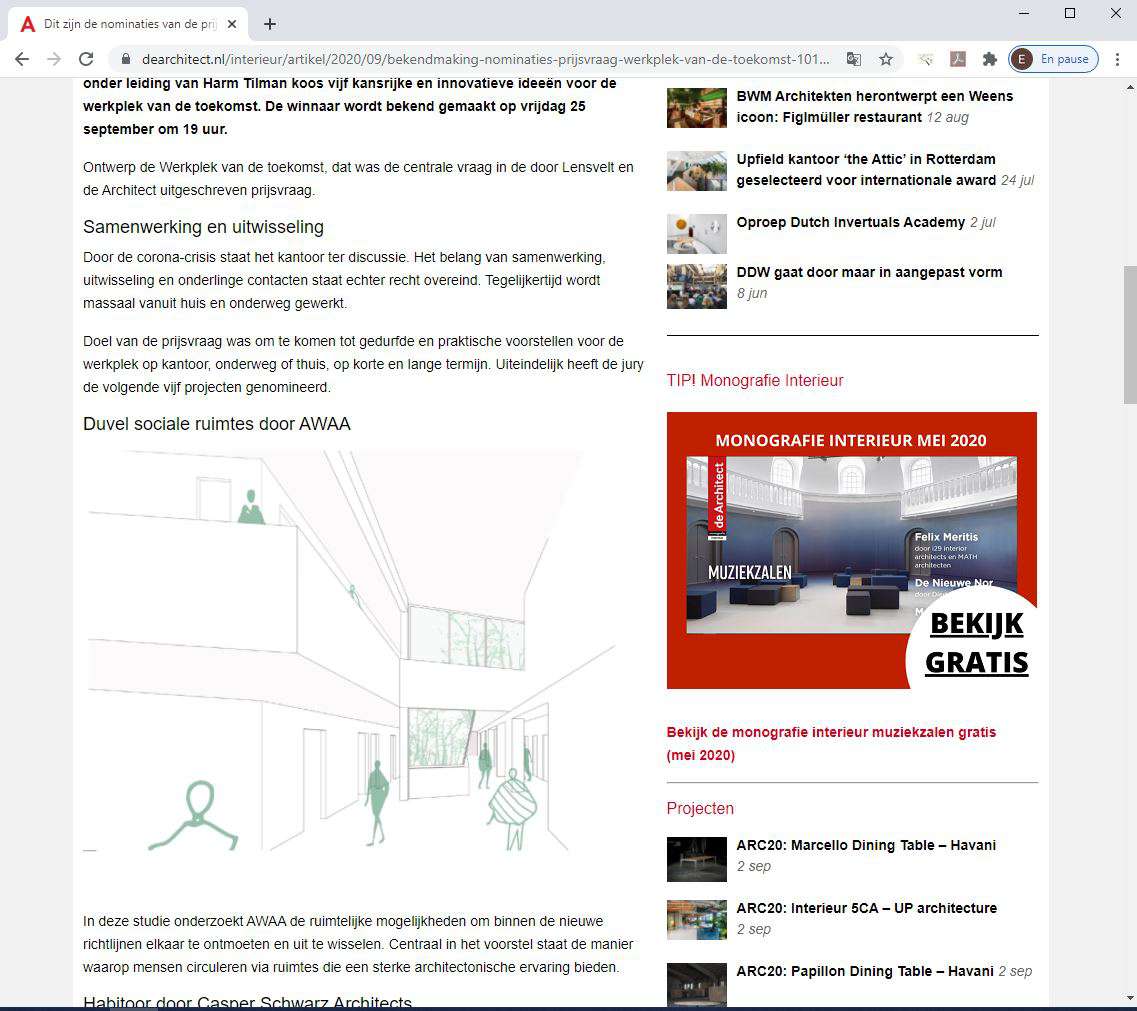Click the vertical page scrollbar thumb
This screenshot has width=1137, height=1011.
click(1129, 333)
